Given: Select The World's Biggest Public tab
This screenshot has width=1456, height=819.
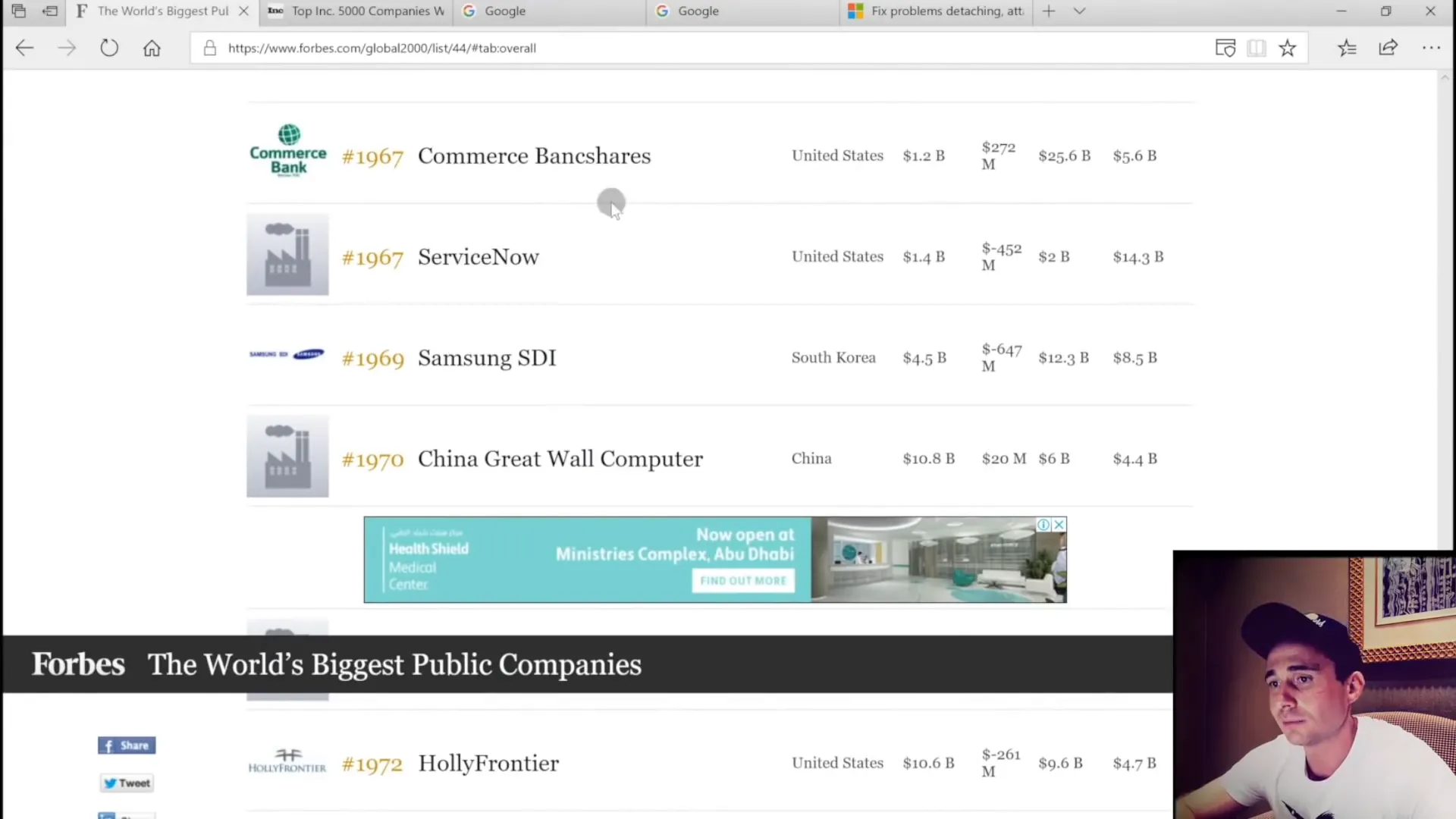Looking at the screenshot, I should click(162, 11).
